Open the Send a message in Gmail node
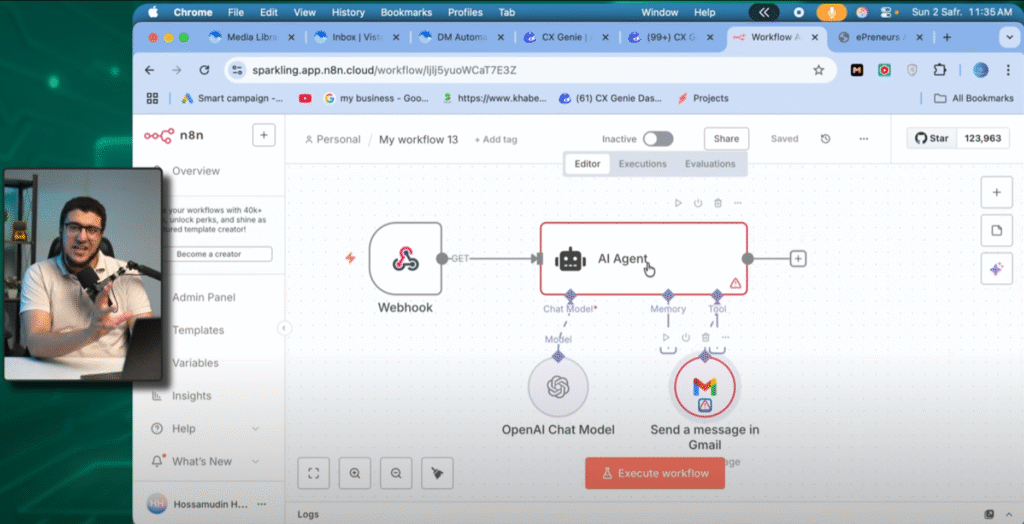 click(x=705, y=387)
